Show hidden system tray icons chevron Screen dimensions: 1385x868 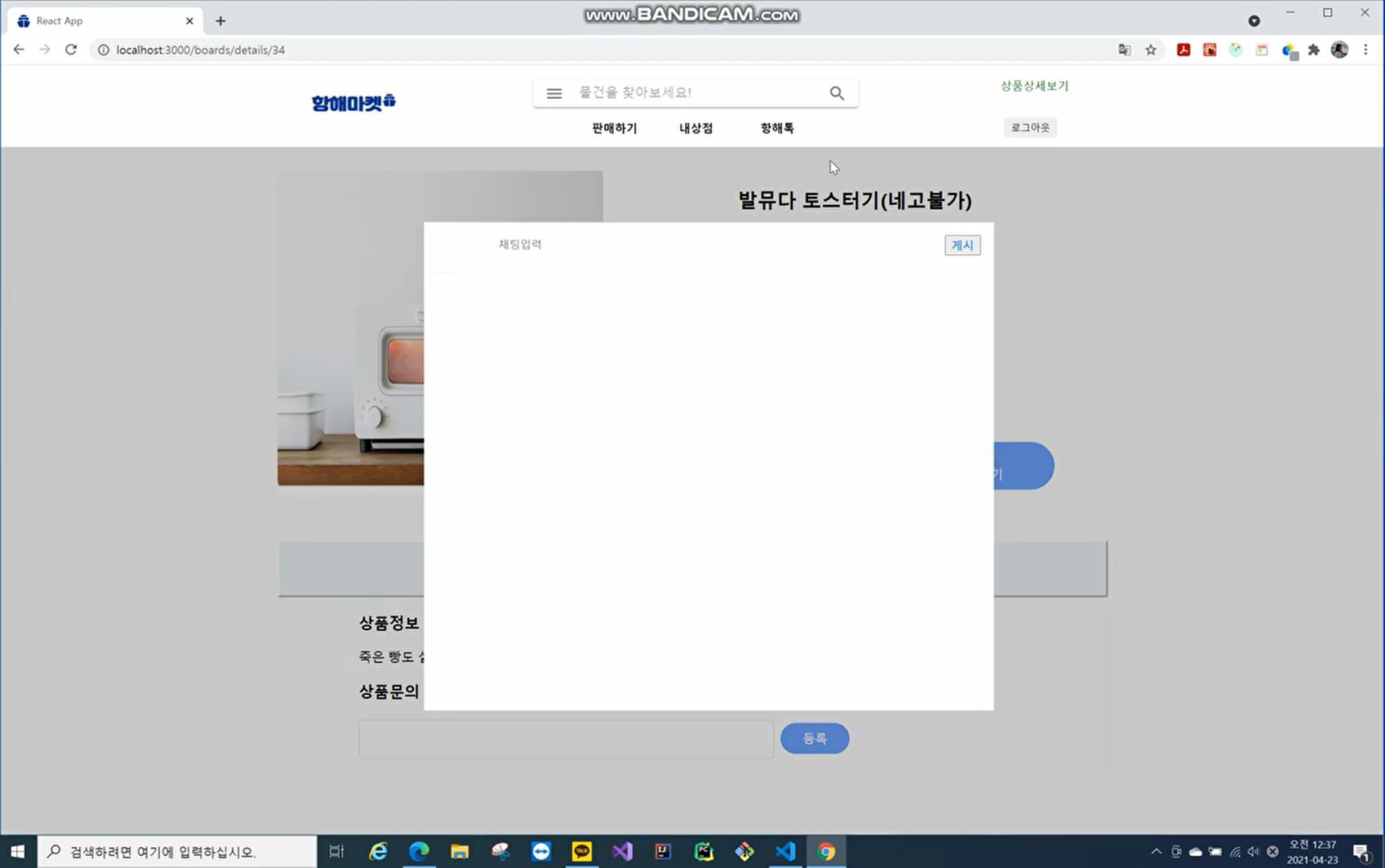coord(1156,851)
